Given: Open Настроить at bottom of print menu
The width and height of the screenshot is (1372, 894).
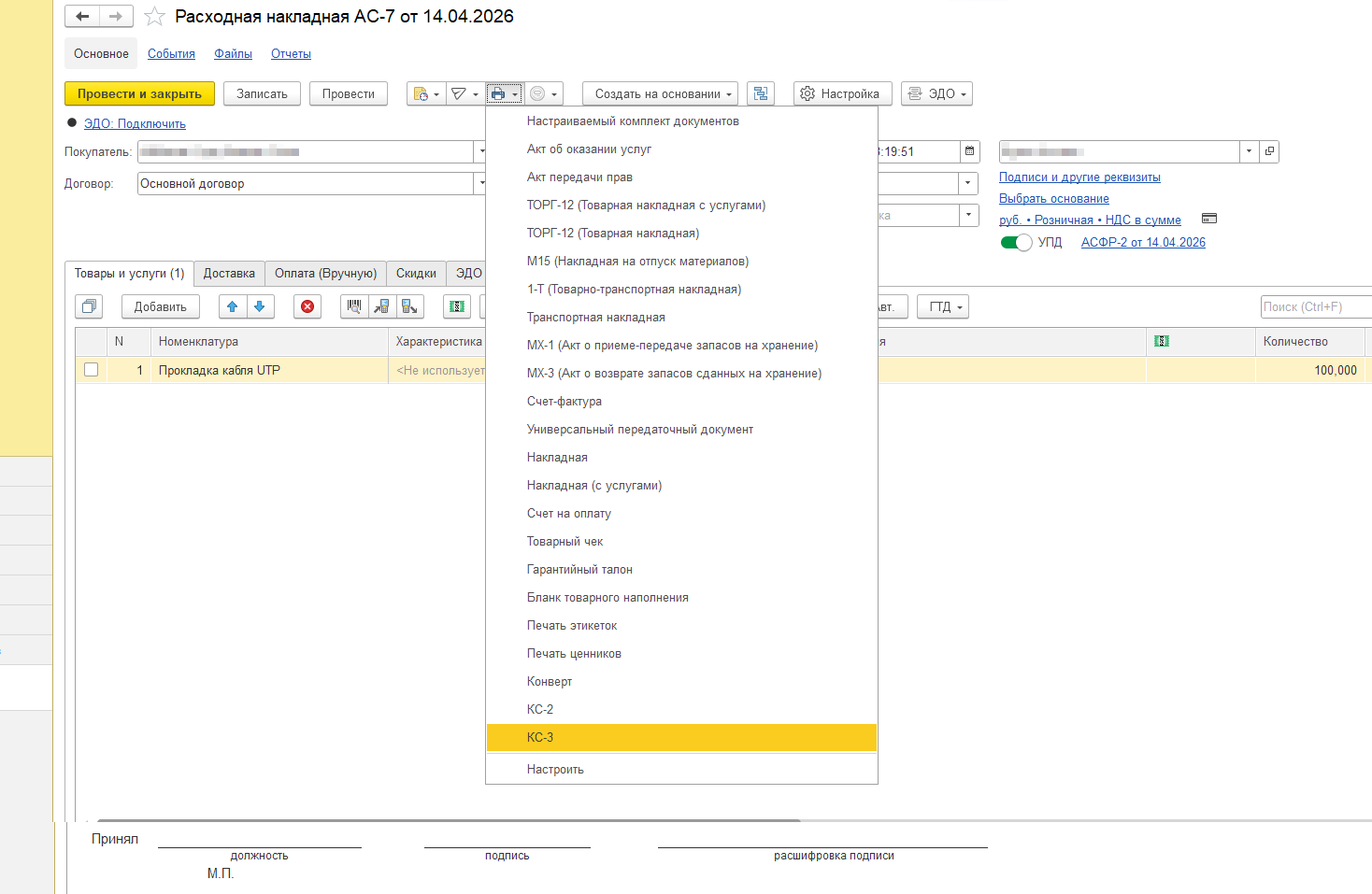Looking at the screenshot, I should (x=681, y=769).
